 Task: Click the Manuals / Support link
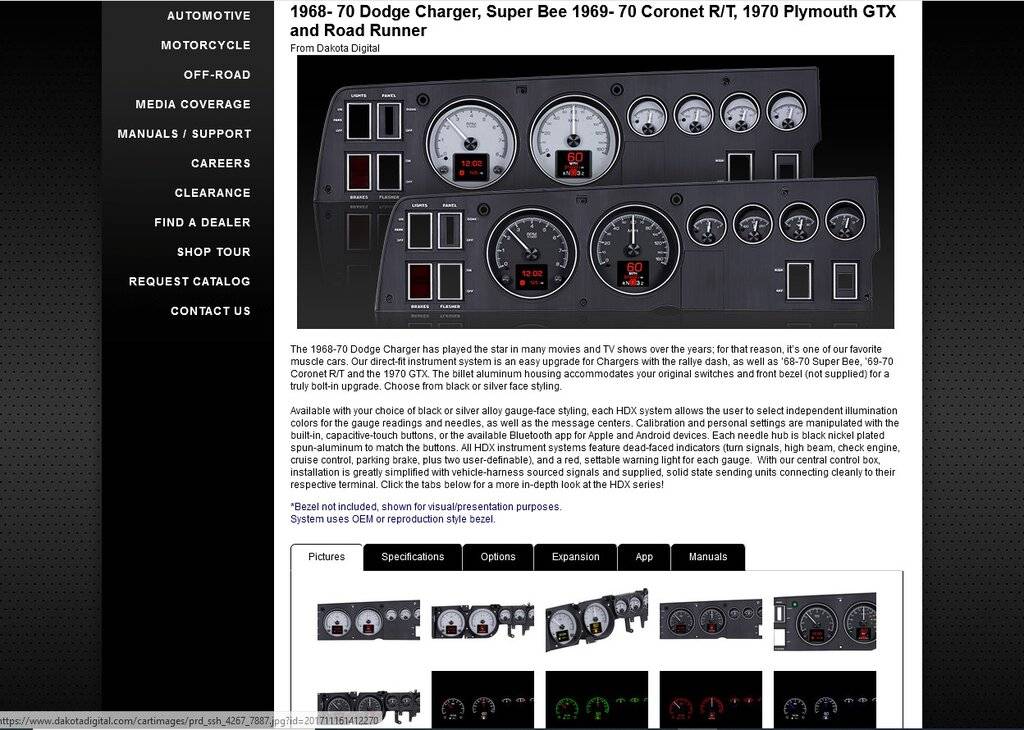coord(184,134)
